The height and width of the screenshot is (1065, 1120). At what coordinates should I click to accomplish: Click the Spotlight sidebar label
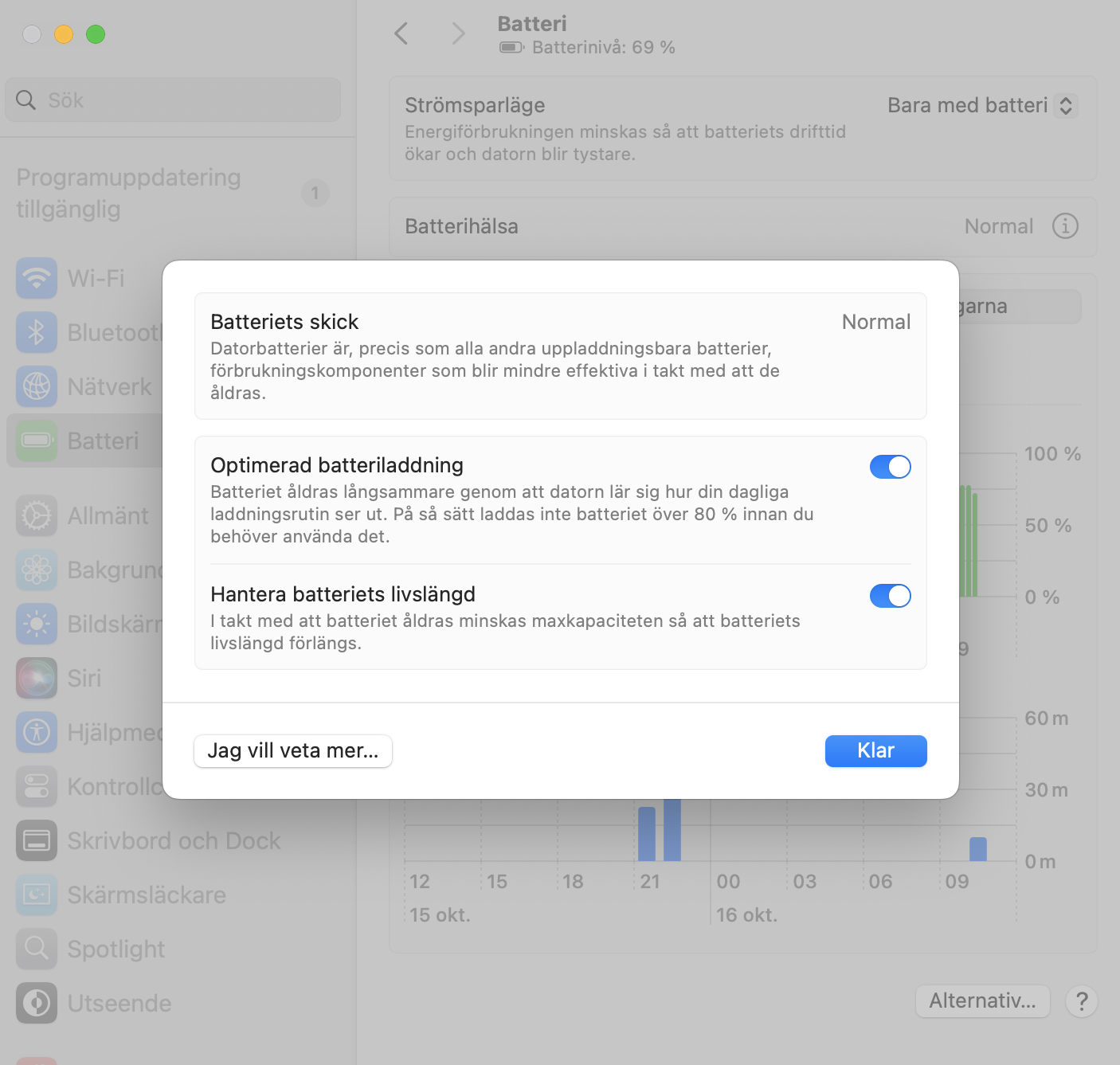(x=116, y=949)
